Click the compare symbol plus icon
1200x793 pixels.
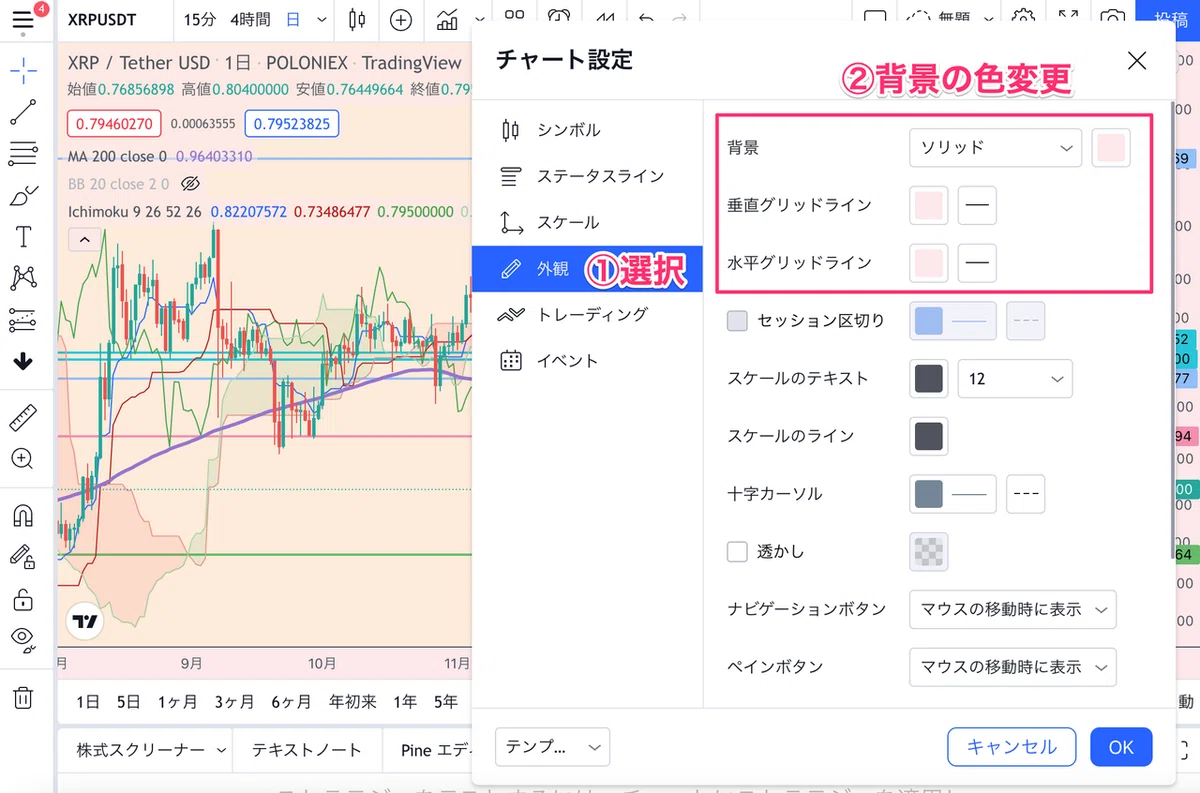click(401, 20)
